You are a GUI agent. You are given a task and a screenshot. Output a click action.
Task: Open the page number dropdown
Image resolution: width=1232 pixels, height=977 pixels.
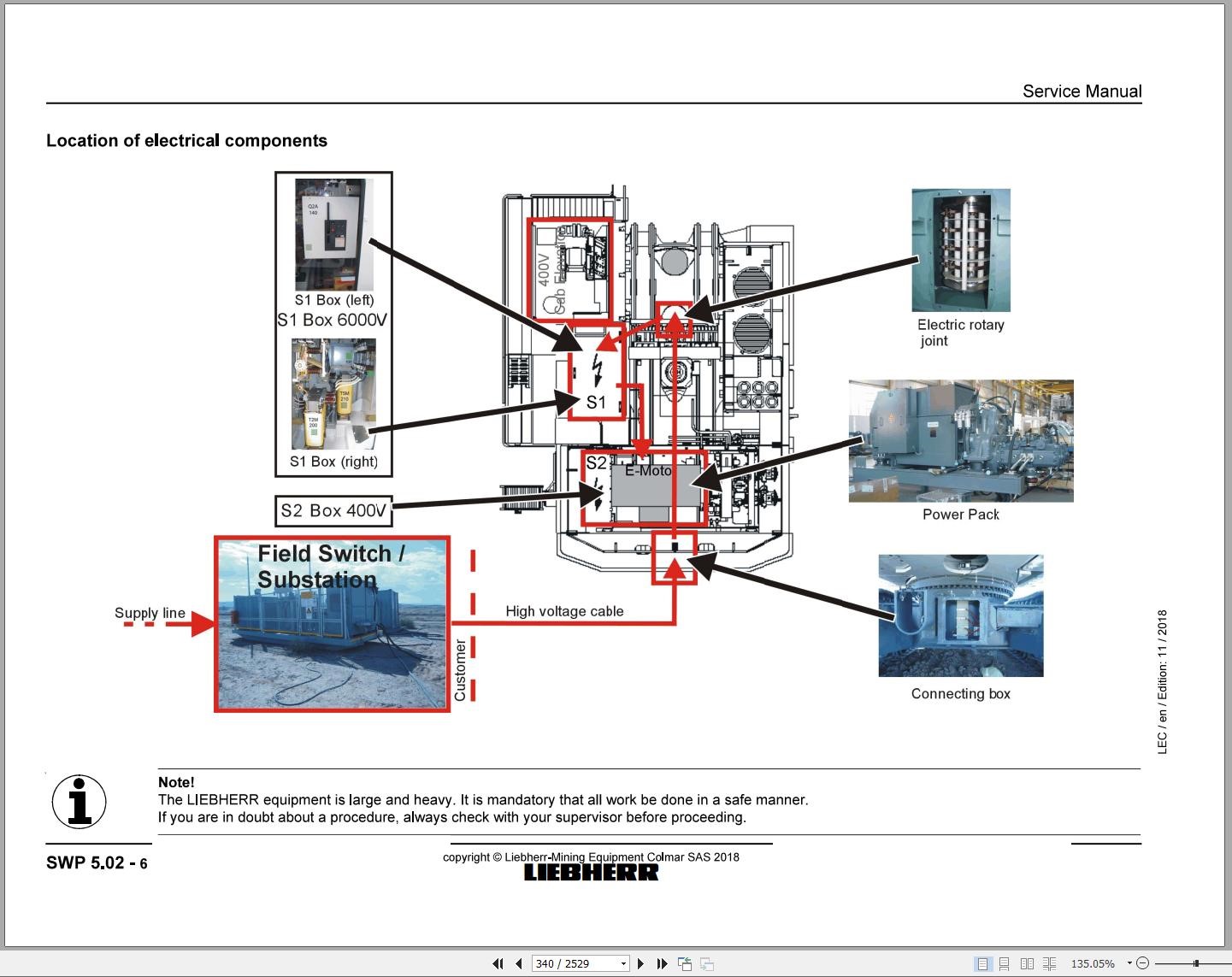tap(622, 963)
